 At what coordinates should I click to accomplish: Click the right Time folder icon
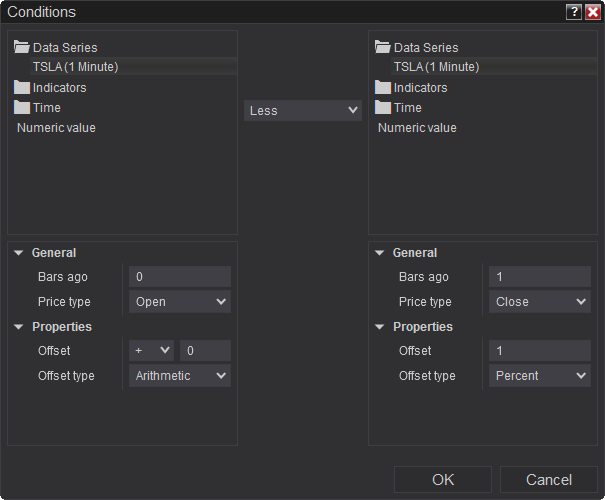pyautogui.click(x=383, y=107)
